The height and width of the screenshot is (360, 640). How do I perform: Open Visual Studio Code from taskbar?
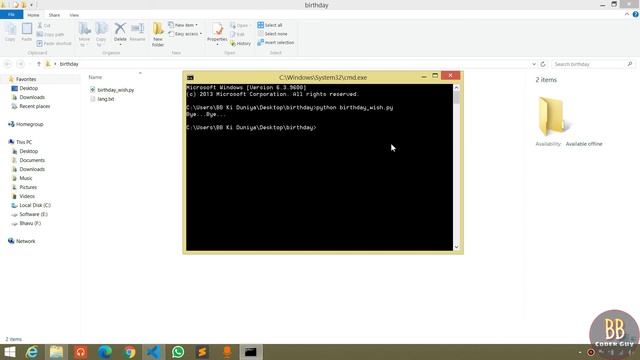pos(153,352)
